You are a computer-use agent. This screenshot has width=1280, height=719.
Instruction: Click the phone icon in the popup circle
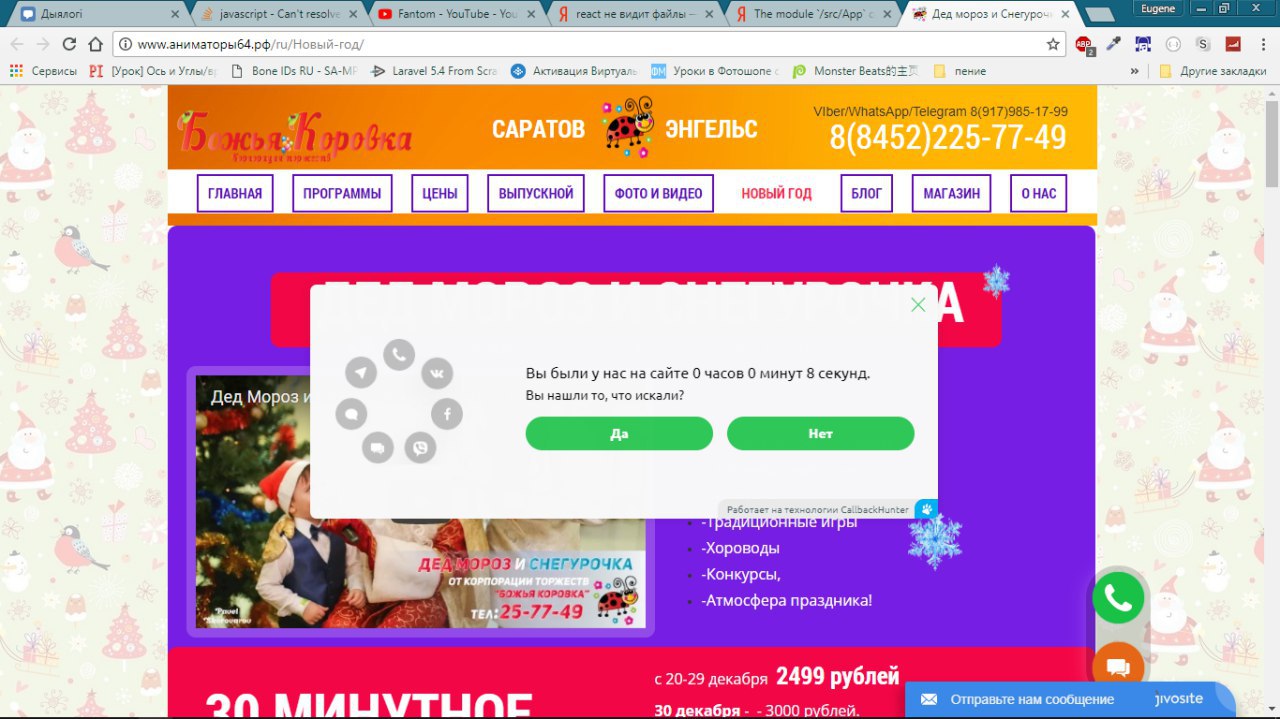tap(399, 354)
